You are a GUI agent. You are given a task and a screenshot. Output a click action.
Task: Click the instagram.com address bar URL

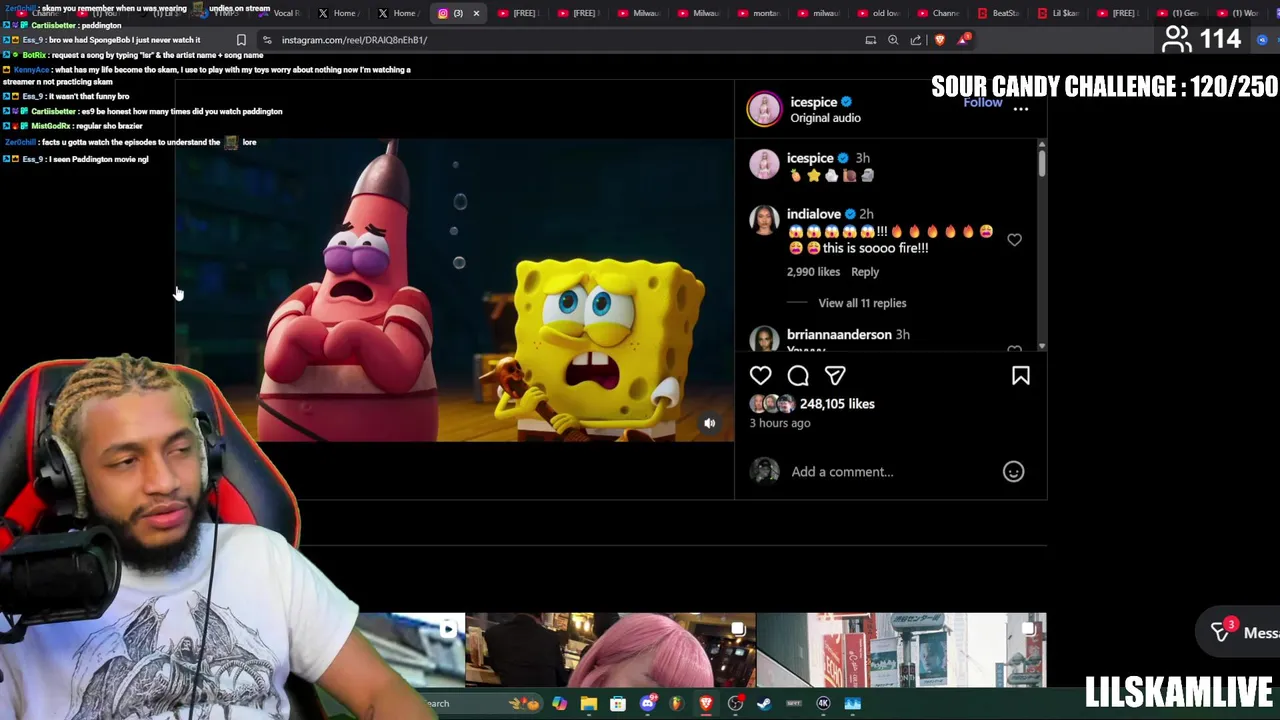pos(354,40)
